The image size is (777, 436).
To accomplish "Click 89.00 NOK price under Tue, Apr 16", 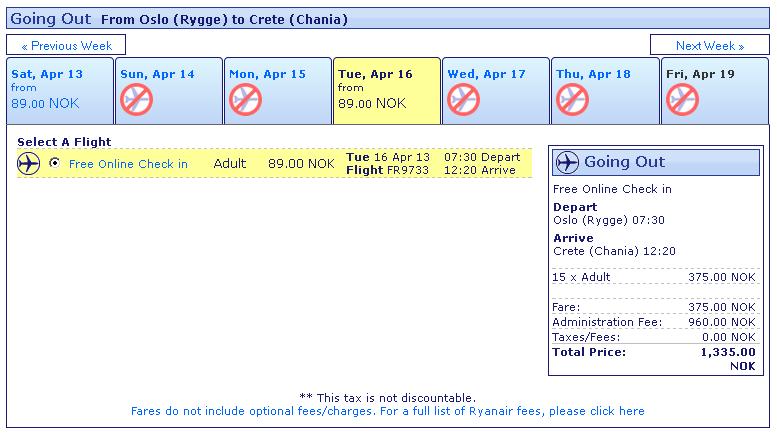I will click(x=372, y=104).
